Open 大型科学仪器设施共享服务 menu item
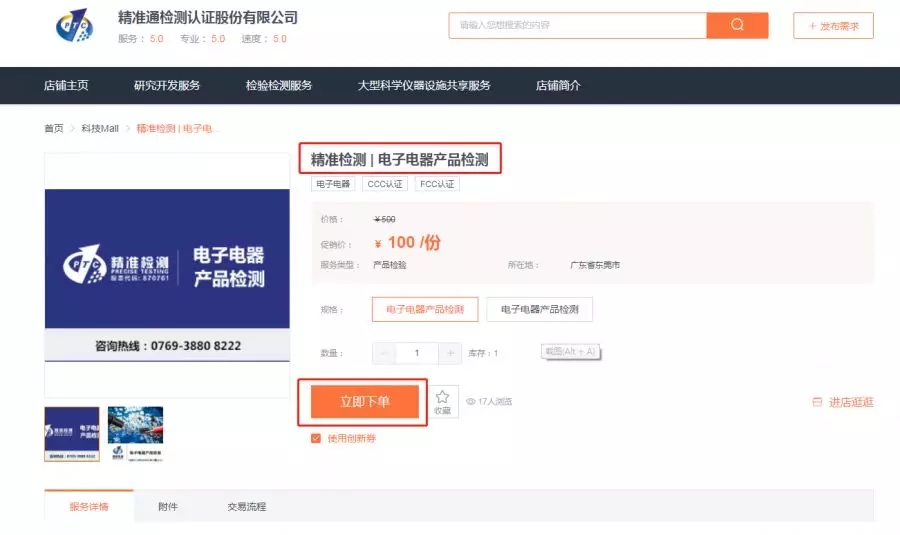 tap(424, 86)
